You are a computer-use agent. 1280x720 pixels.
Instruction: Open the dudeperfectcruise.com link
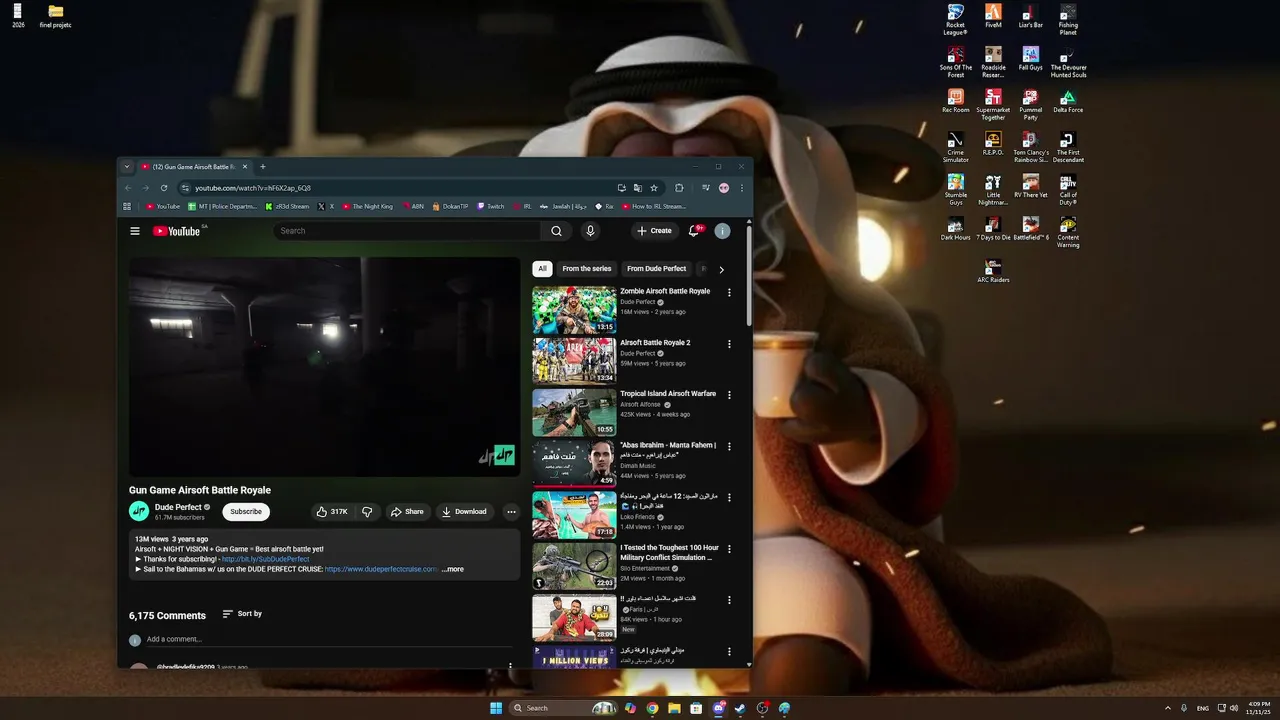[382, 569]
